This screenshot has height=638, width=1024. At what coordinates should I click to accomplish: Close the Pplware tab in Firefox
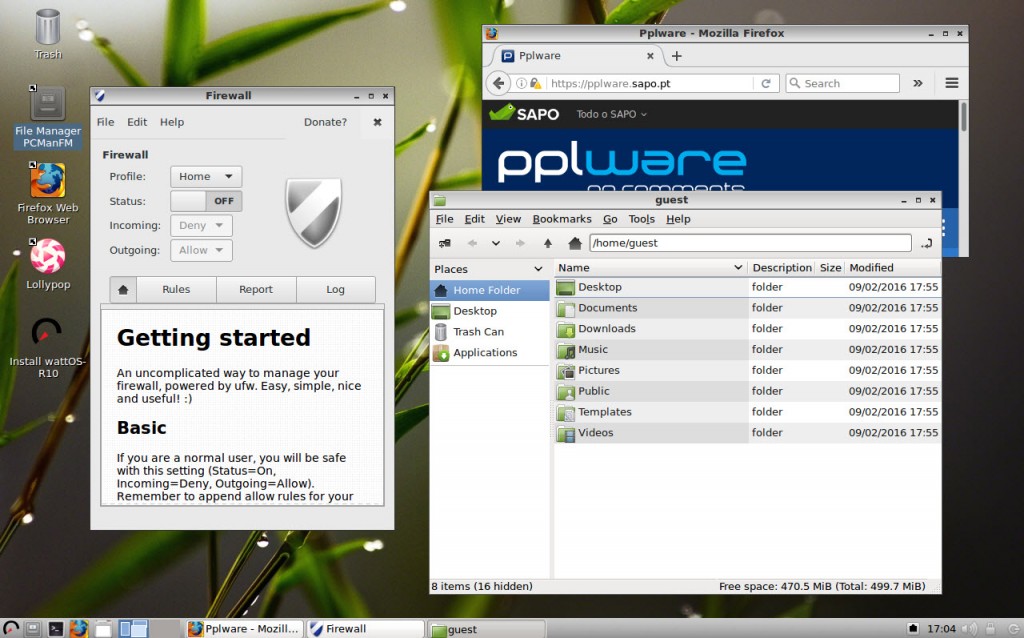tap(650, 56)
